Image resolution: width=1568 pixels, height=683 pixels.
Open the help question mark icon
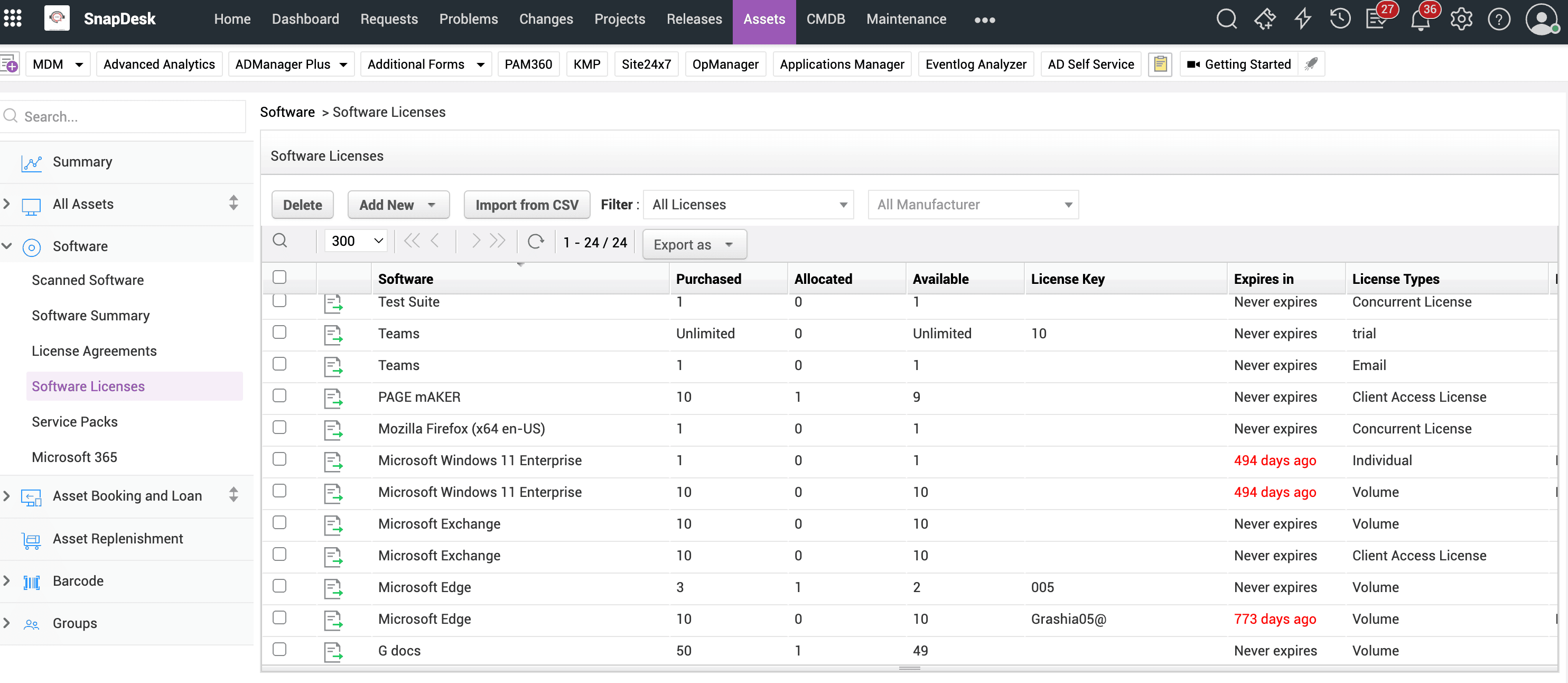(x=1499, y=19)
